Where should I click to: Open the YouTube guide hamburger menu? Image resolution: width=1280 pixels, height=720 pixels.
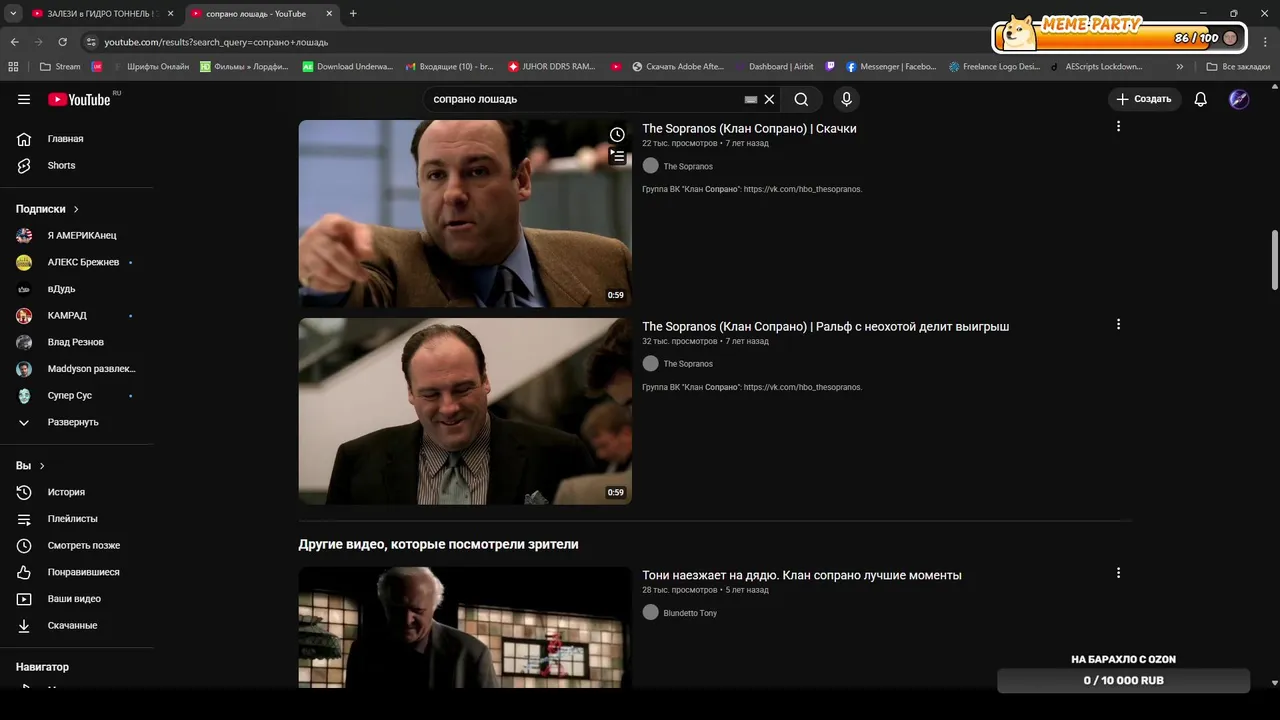click(x=24, y=99)
